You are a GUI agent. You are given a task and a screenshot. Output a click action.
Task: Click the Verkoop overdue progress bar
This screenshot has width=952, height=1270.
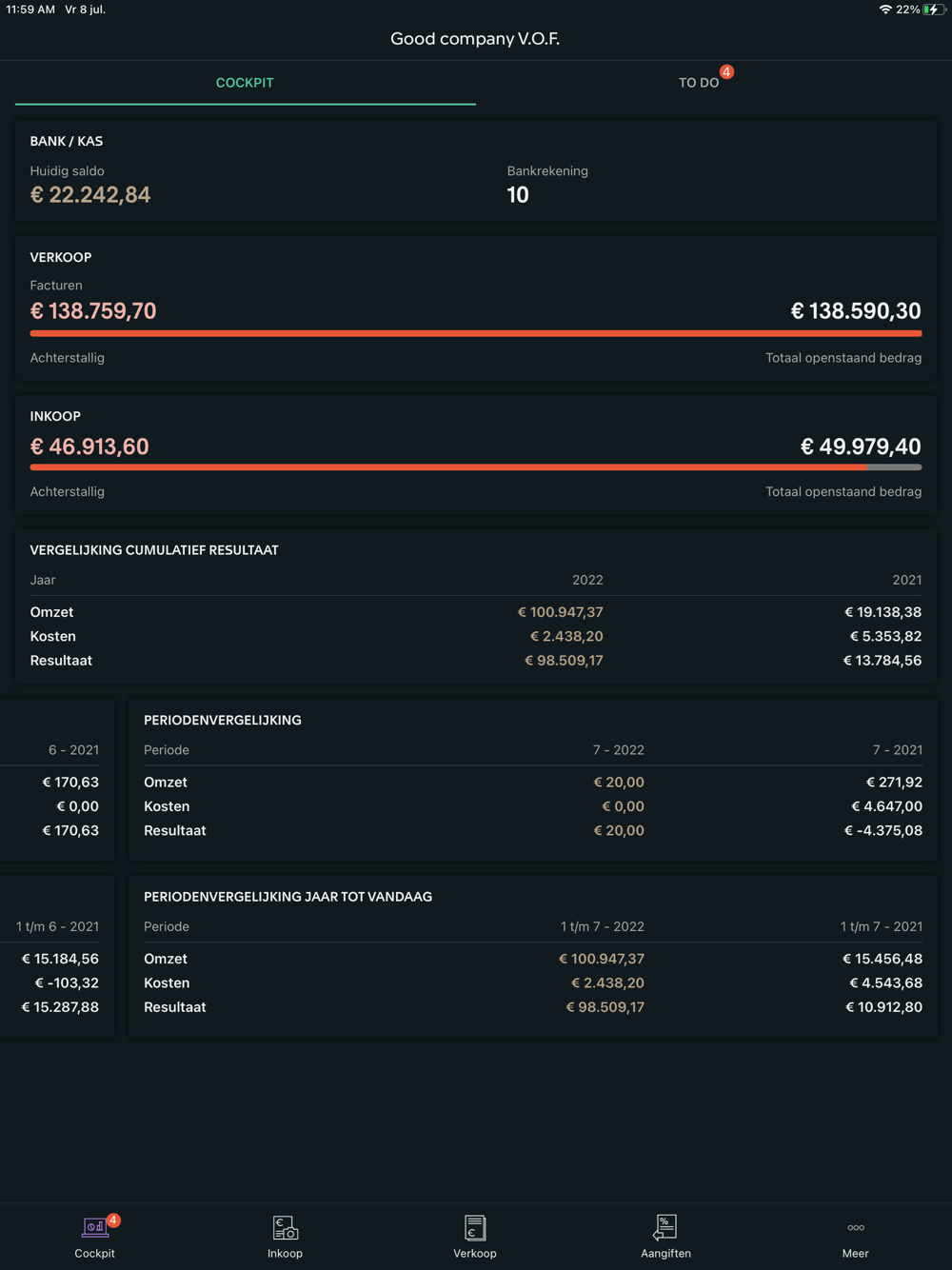point(475,333)
